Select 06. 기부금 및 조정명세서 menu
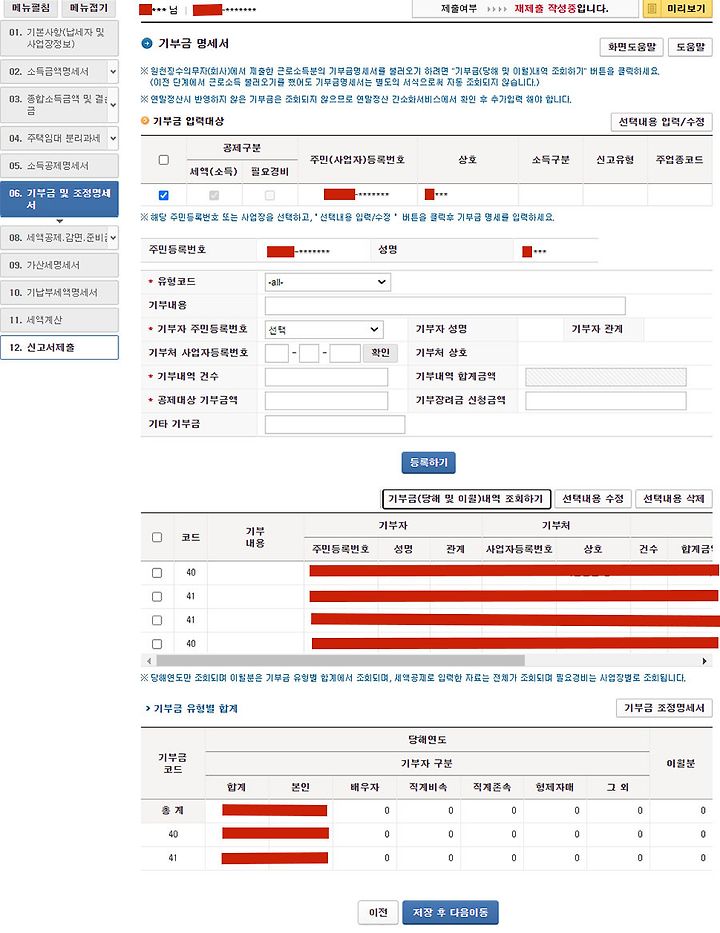 tap(60, 199)
